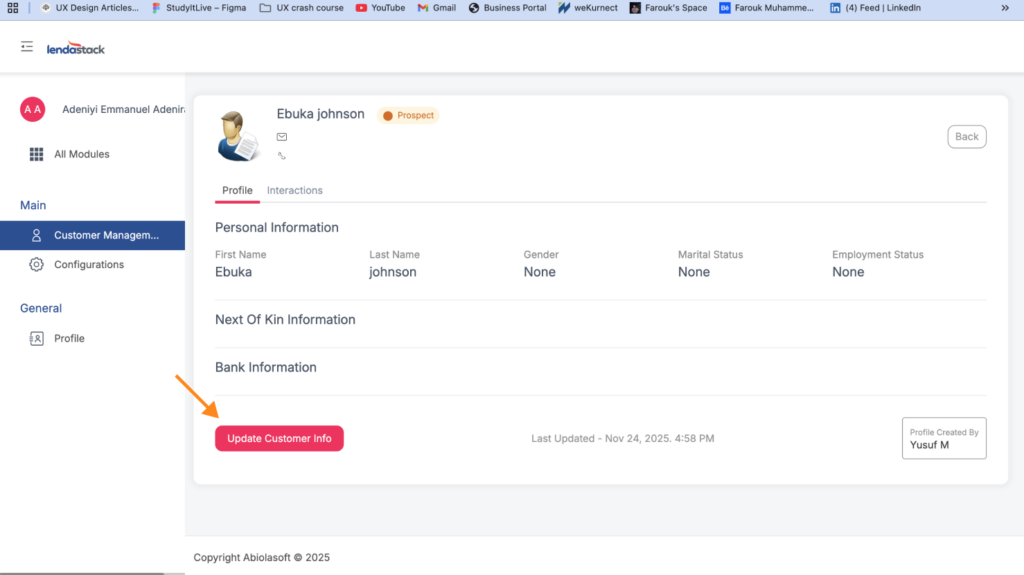The image size is (1024, 575).
Task: Click the AA user avatar circle
Action: pyautogui.click(x=33, y=109)
